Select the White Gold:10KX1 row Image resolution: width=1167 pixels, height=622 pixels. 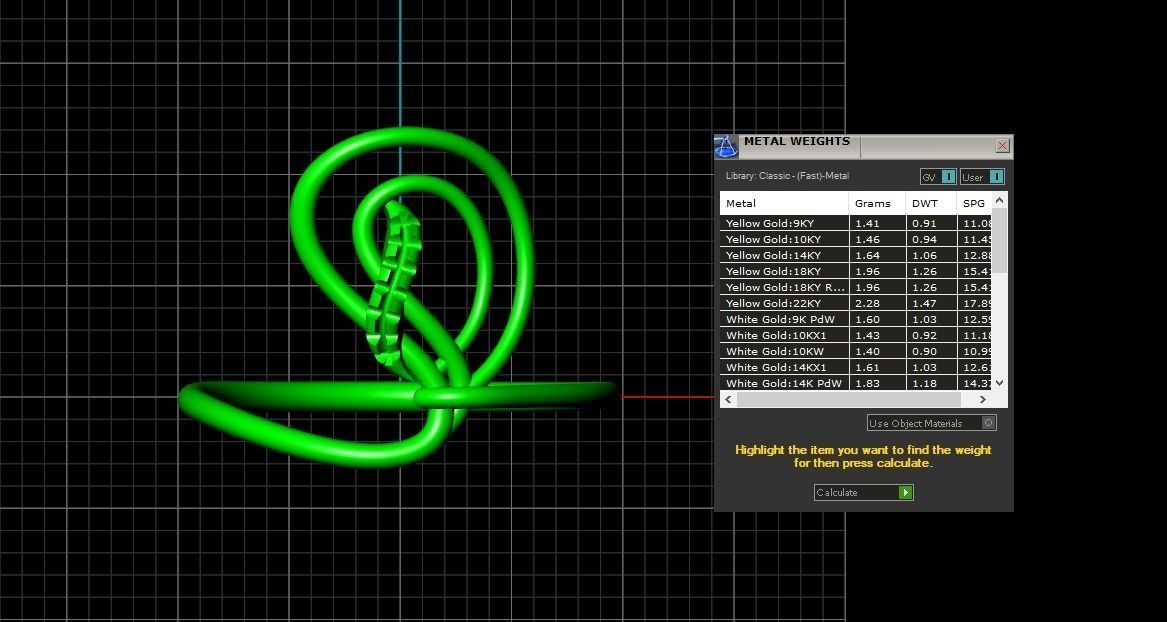[x=856, y=336]
